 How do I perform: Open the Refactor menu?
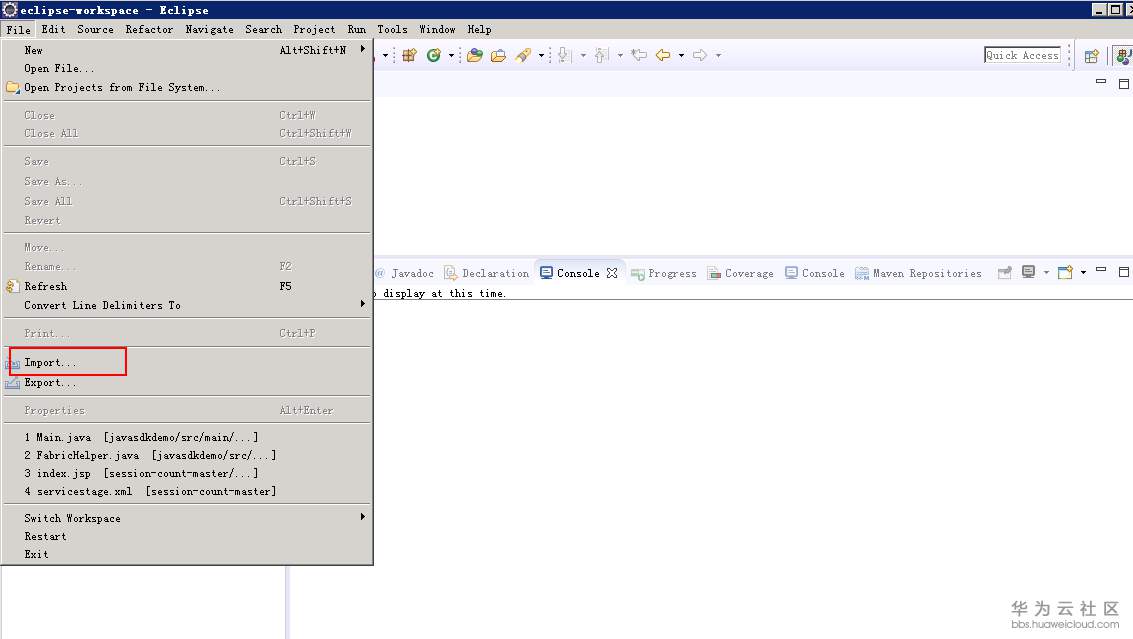point(149,30)
